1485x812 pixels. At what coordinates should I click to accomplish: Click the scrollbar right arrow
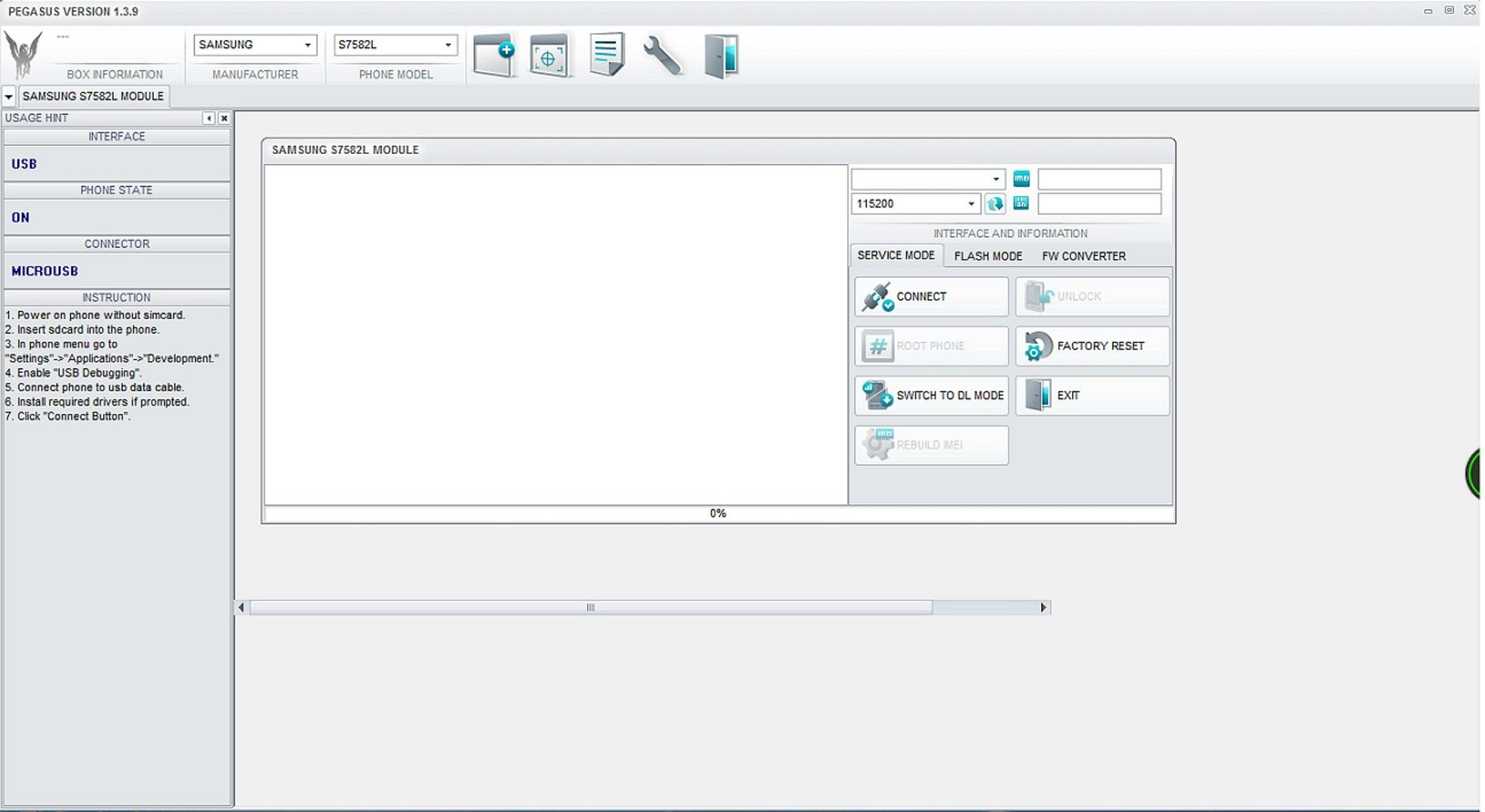[1043, 608]
